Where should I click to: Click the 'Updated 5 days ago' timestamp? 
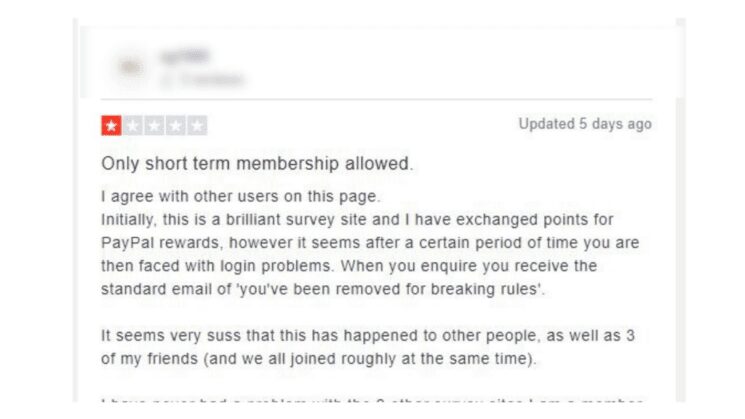tap(585, 124)
